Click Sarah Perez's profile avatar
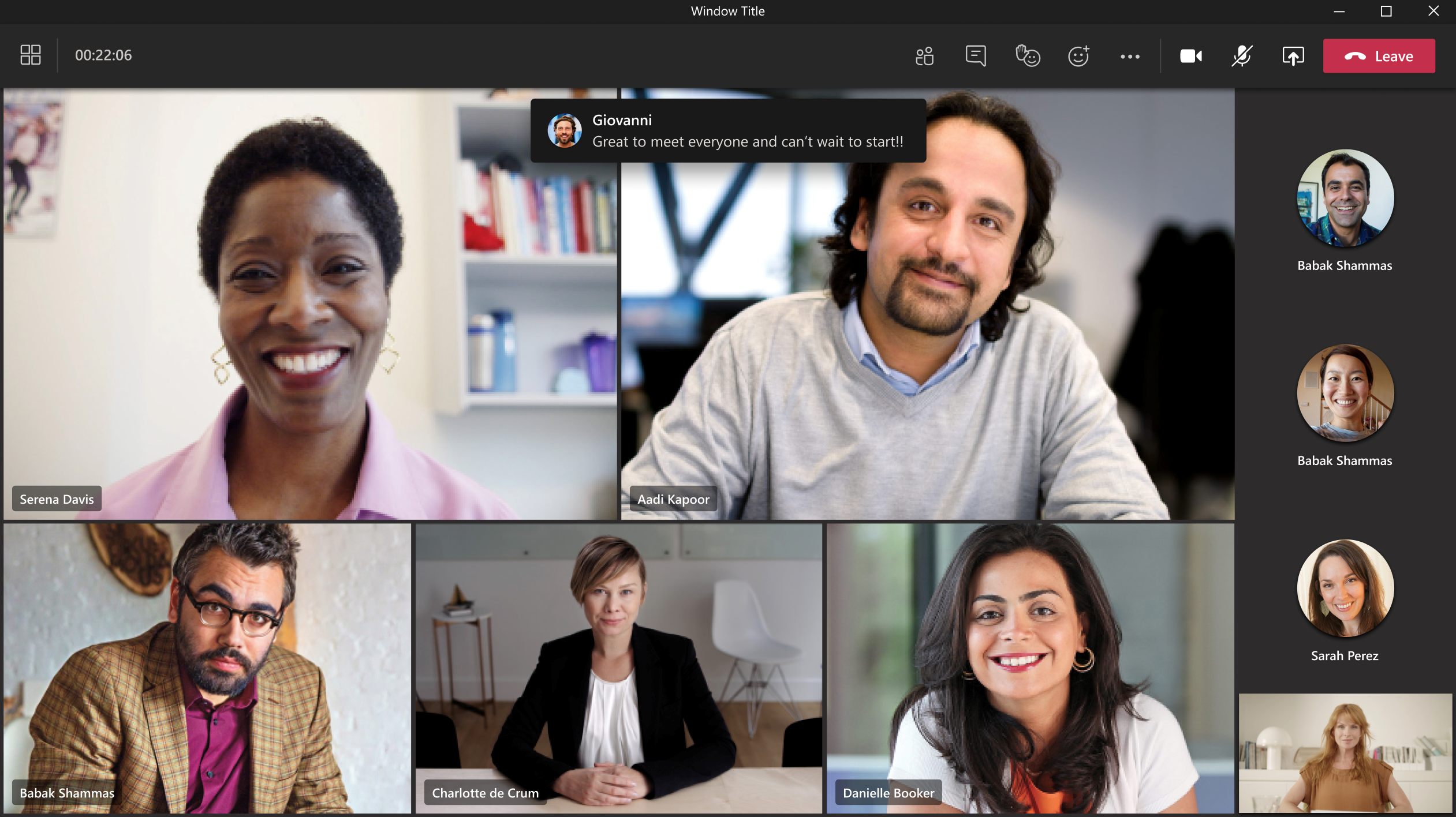This screenshot has height=817, width=1456. (x=1344, y=587)
